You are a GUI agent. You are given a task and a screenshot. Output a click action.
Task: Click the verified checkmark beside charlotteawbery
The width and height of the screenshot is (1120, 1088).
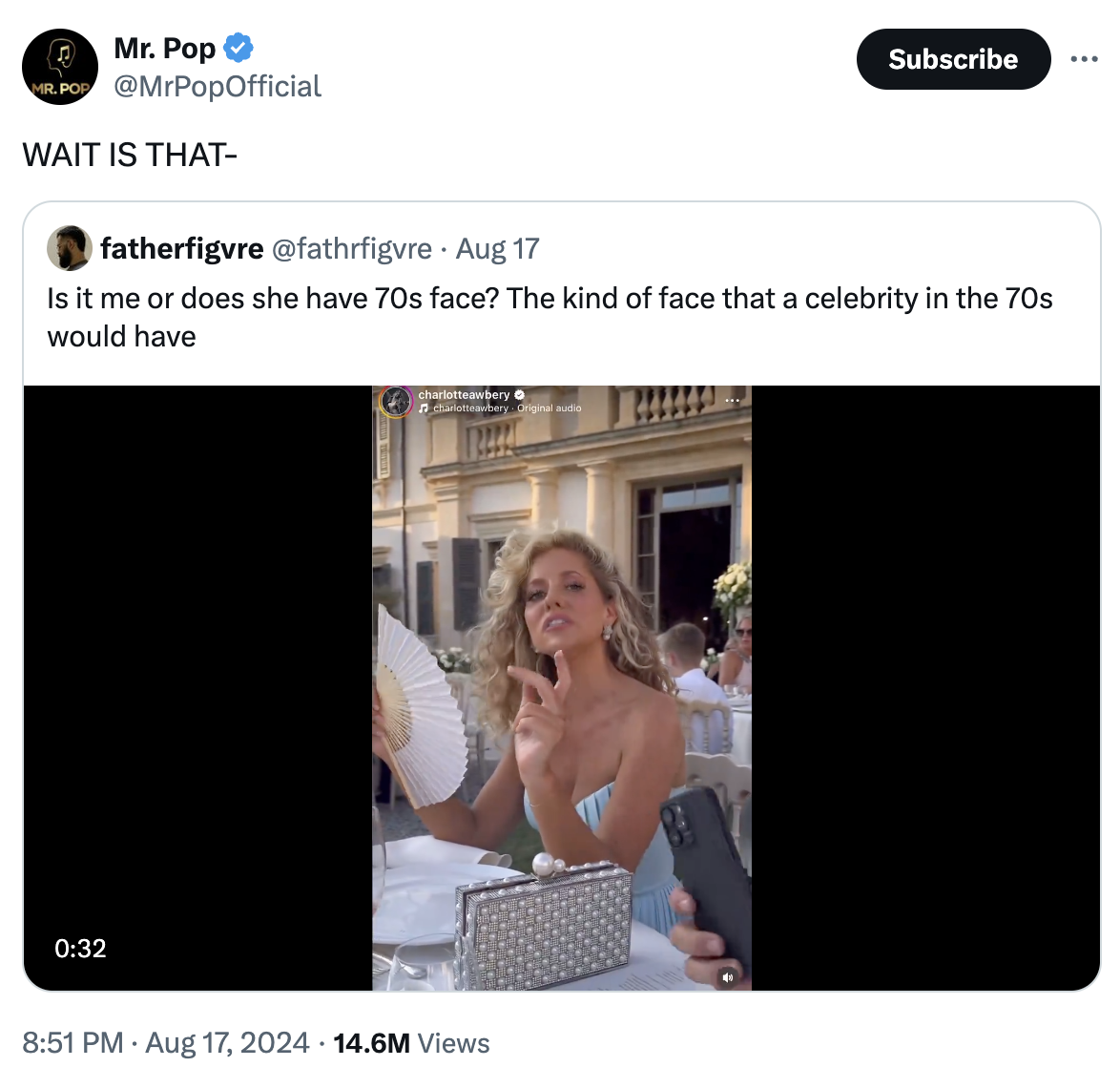coord(520,394)
